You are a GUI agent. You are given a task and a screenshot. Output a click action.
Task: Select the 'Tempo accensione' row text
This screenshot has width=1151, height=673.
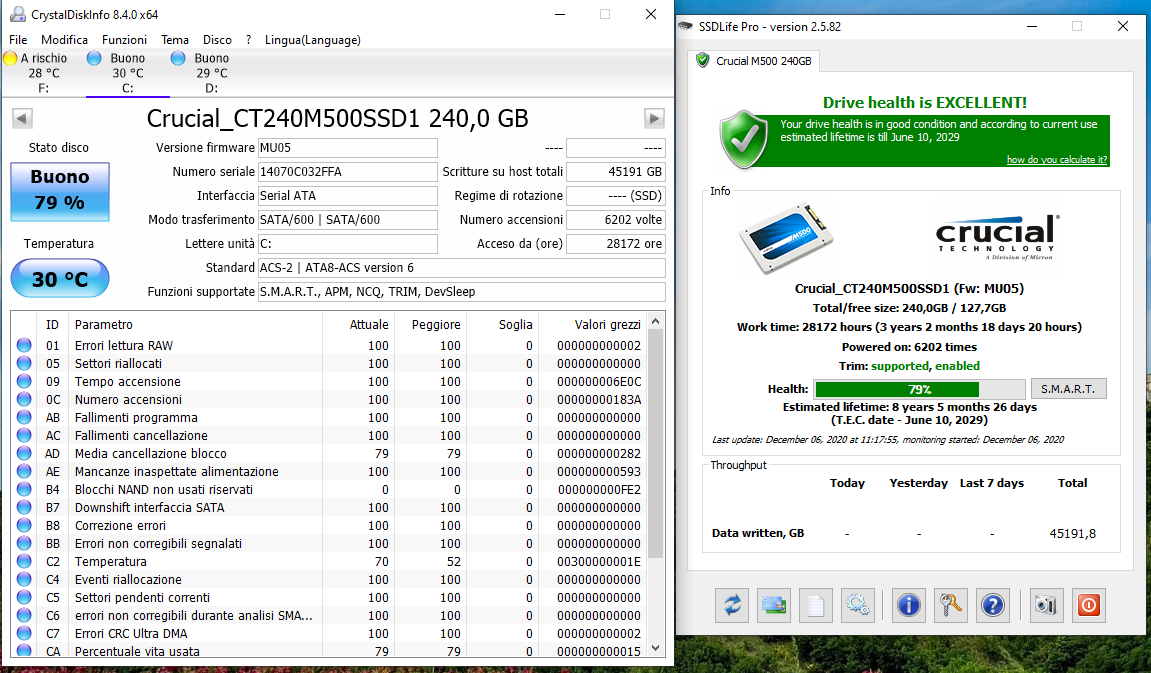pyautogui.click(x=128, y=382)
